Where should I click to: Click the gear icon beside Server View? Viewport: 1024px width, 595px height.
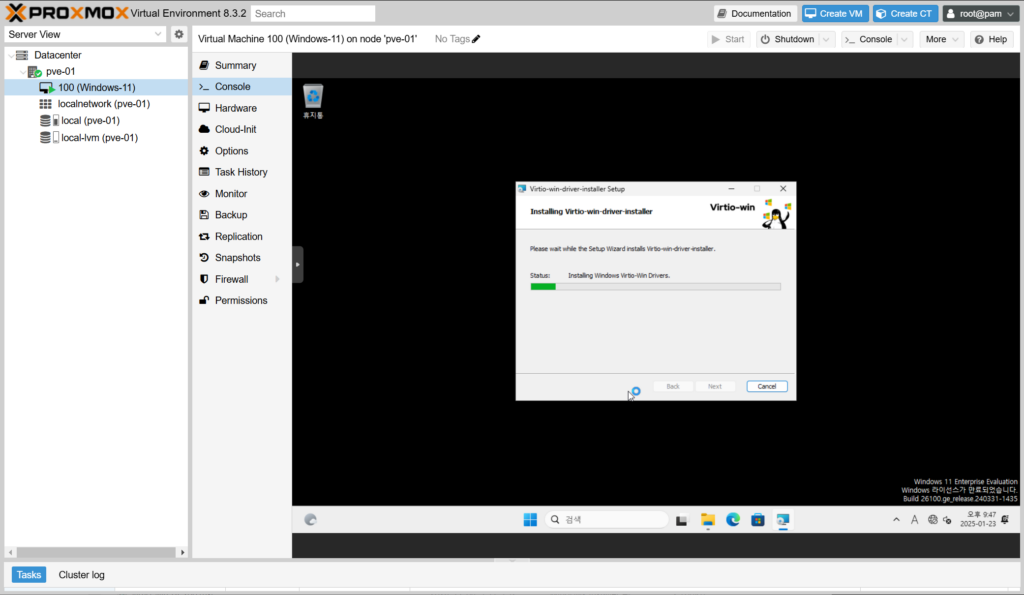179,34
